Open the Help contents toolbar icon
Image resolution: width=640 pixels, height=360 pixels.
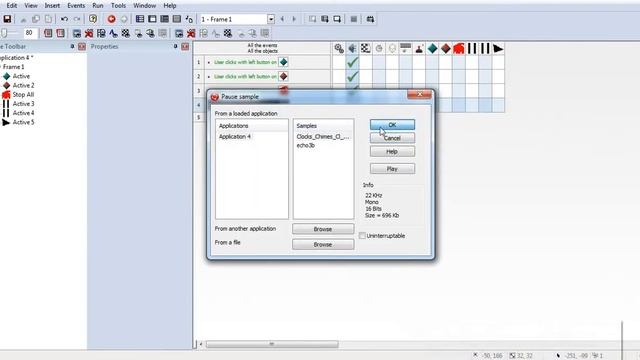pyautogui.click(x=93, y=19)
